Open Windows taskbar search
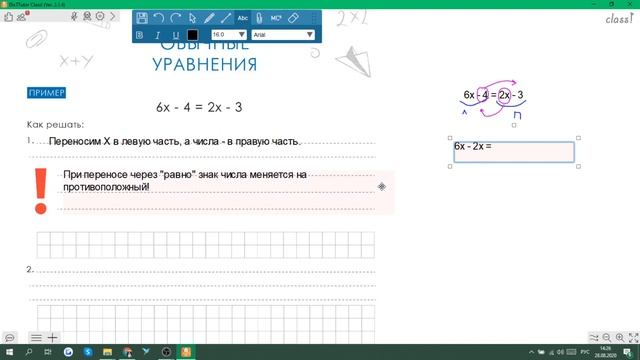Viewport: 640px width, 360px height. click(x=29, y=352)
